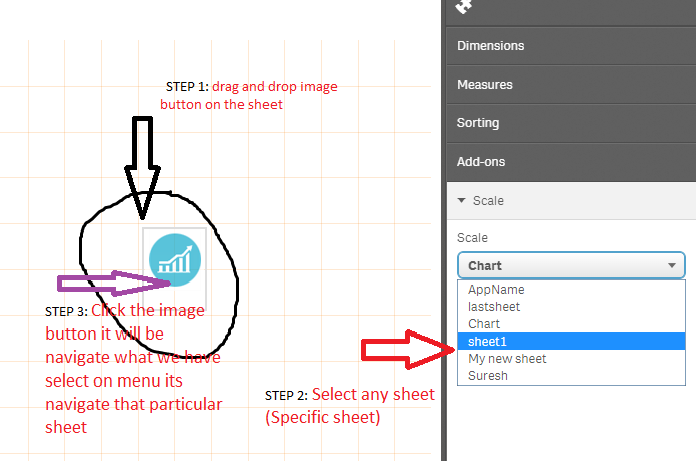
Task: Choose lastsheet from the dropdown list
Action: point(571,307)
